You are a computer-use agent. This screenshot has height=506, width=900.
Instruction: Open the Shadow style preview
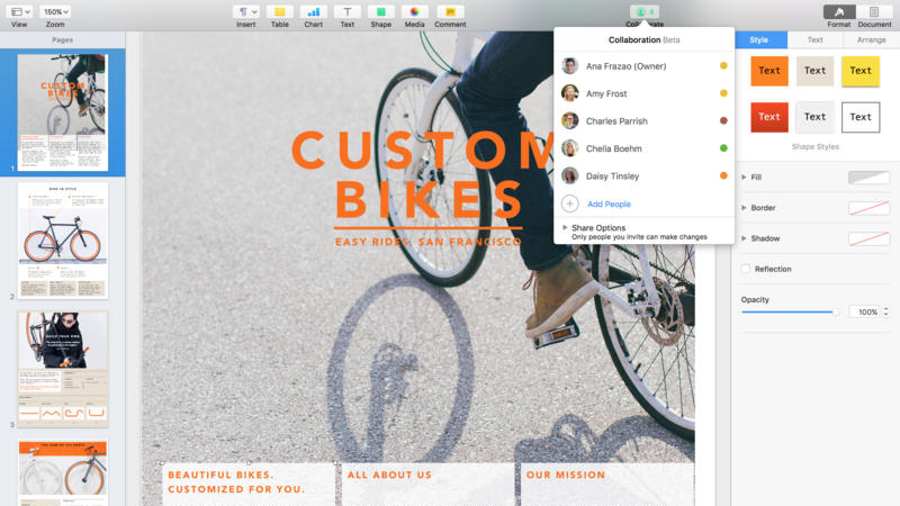click(869, 238)
